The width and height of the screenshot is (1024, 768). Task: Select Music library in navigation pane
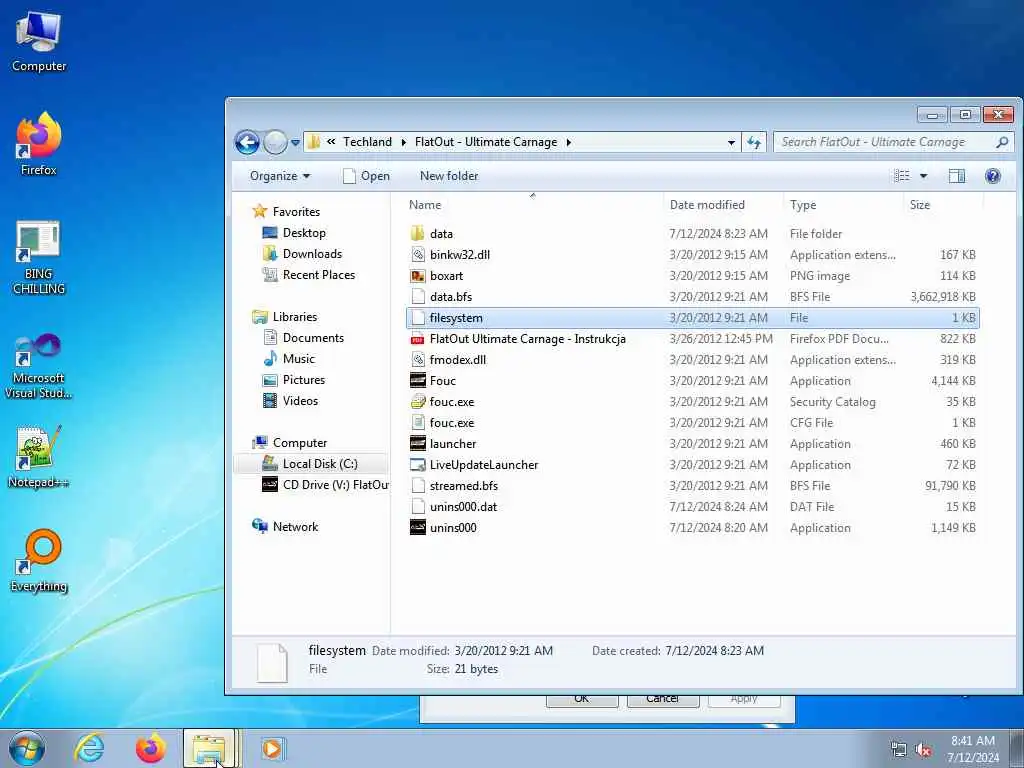pyautogui.click(x=298, y=359)
